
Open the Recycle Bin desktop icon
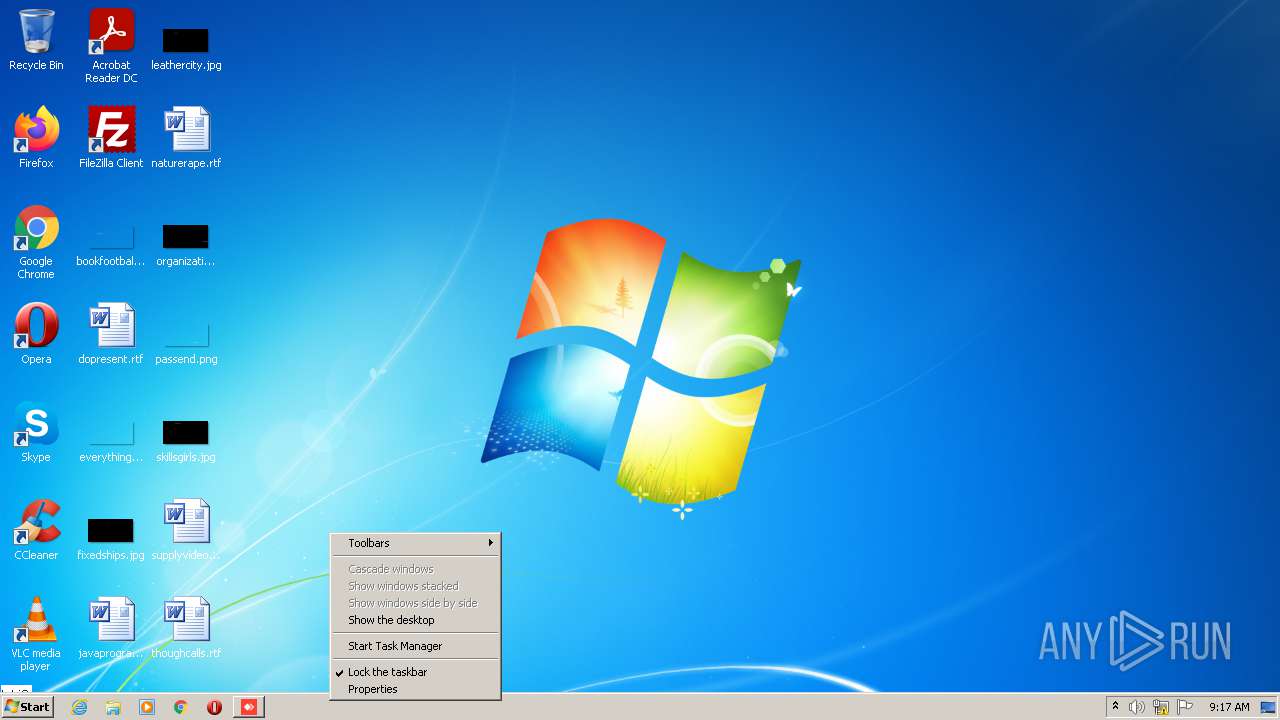point(36,40)
